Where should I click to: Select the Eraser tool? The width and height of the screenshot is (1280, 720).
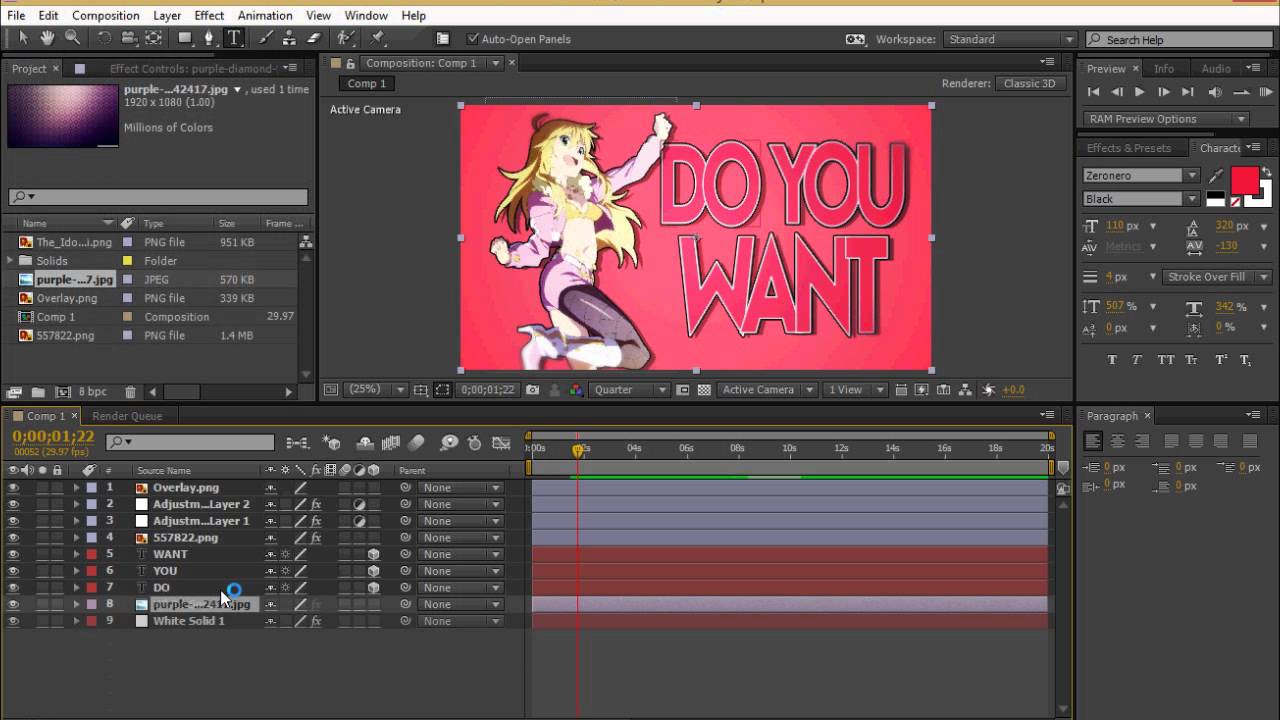click(x=313, y=38)
